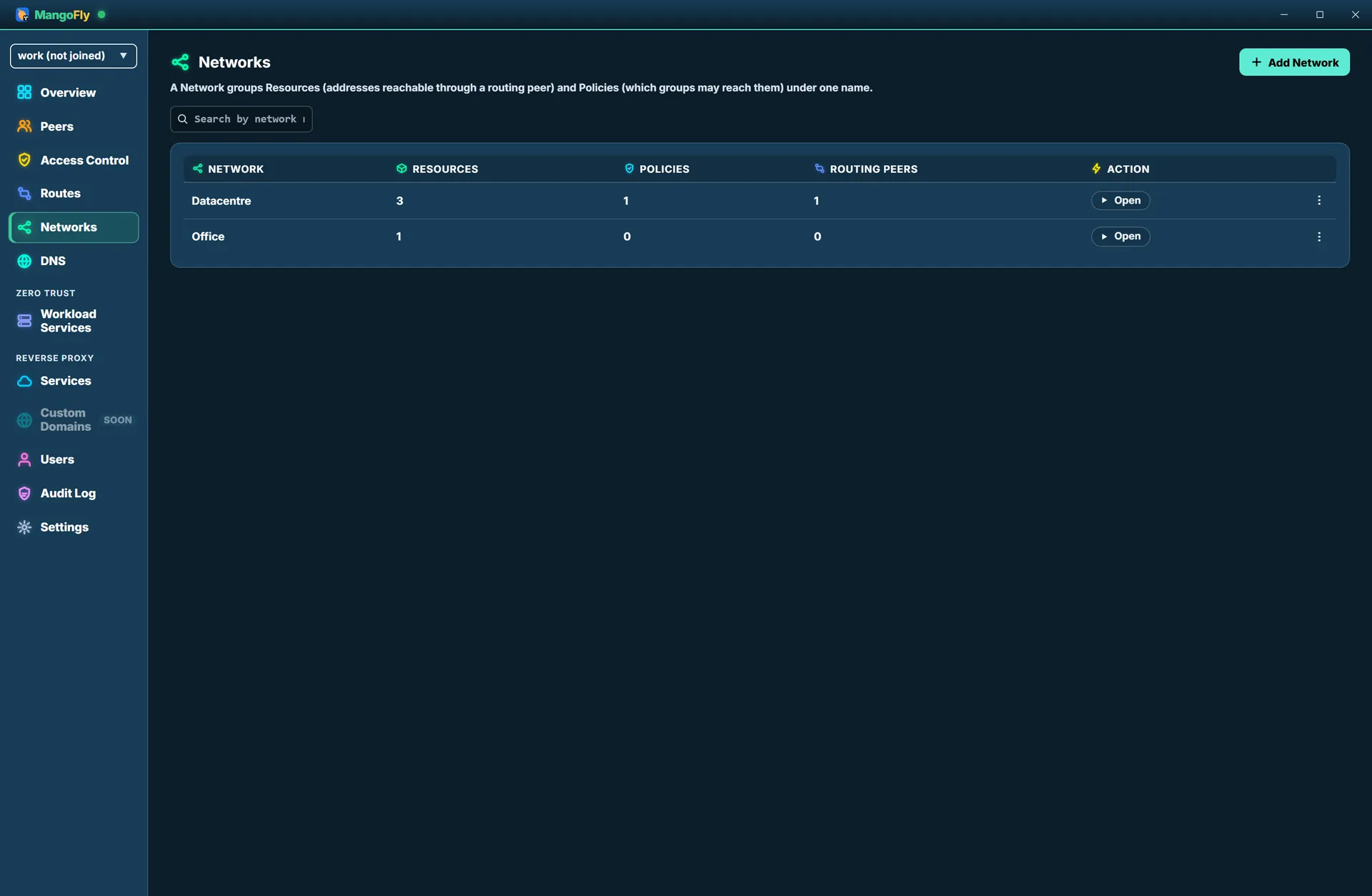
Task: Click Datacentre's resources count 3
Action: point(399,201)
